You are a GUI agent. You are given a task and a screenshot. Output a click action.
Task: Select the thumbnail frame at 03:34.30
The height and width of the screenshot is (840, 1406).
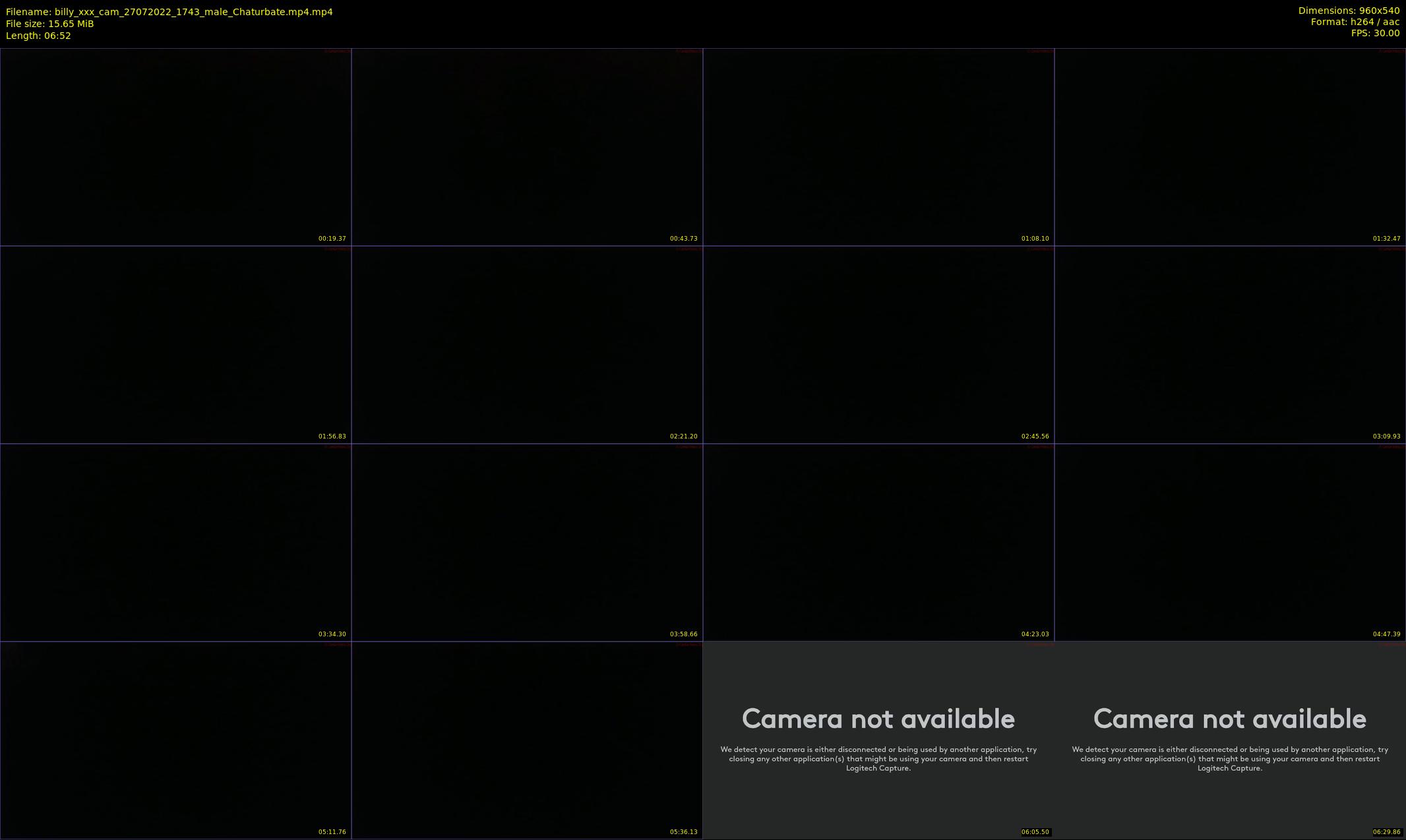(175, 543)
